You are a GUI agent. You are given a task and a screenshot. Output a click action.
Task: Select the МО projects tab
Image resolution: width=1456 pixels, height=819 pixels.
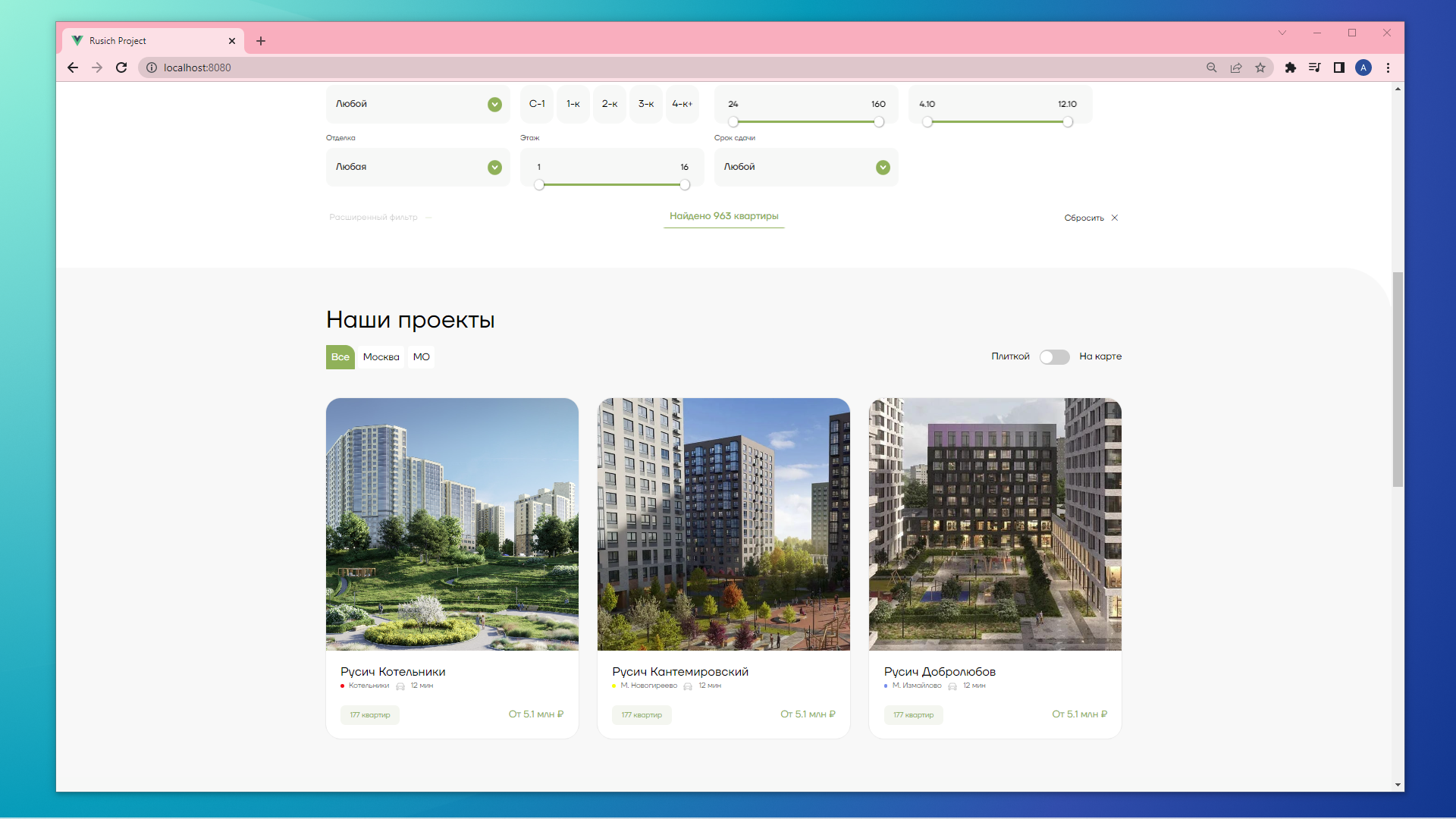click(x=422, y=357)
